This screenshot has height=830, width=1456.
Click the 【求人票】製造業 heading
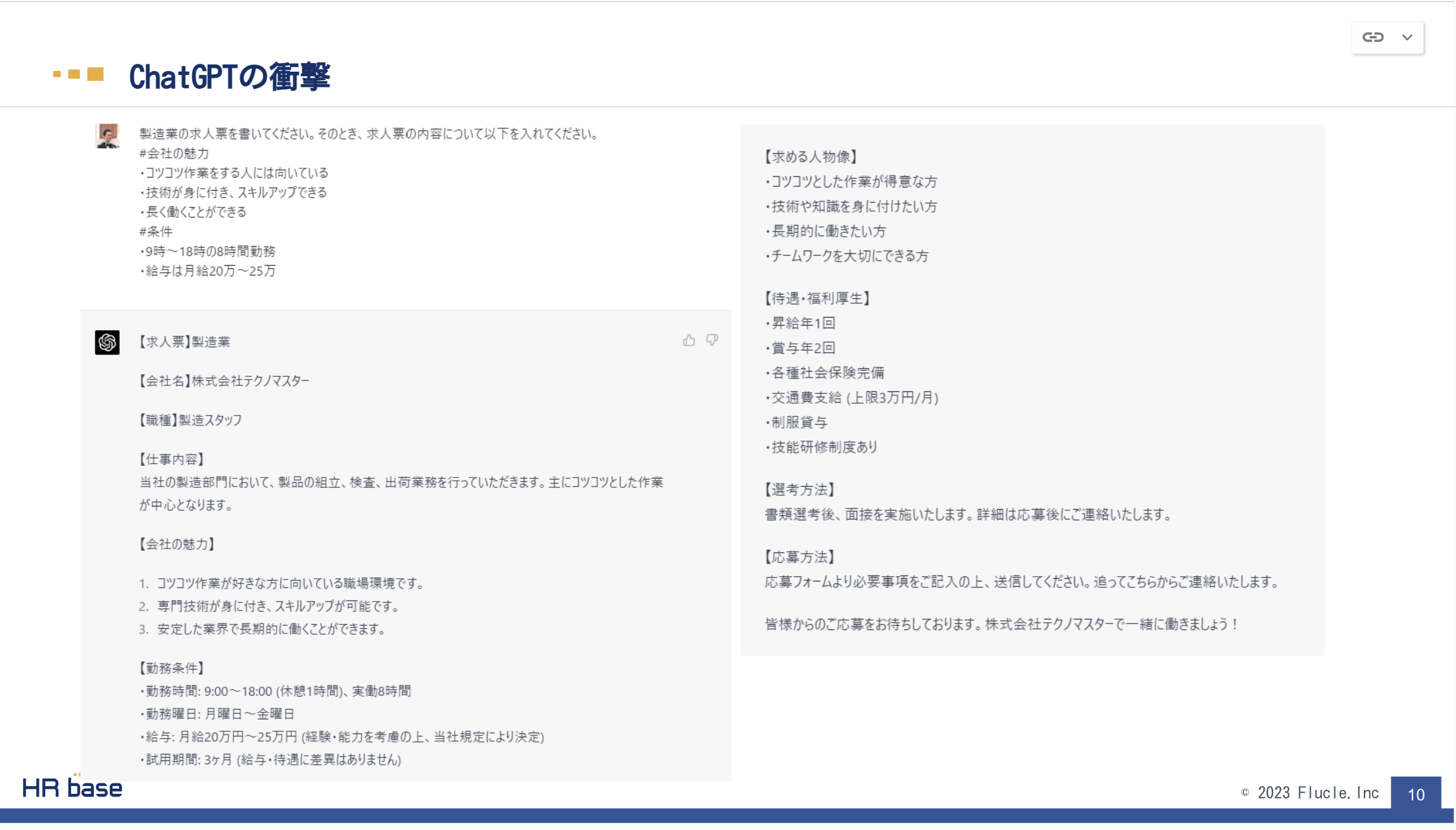[x=184, y=342]
